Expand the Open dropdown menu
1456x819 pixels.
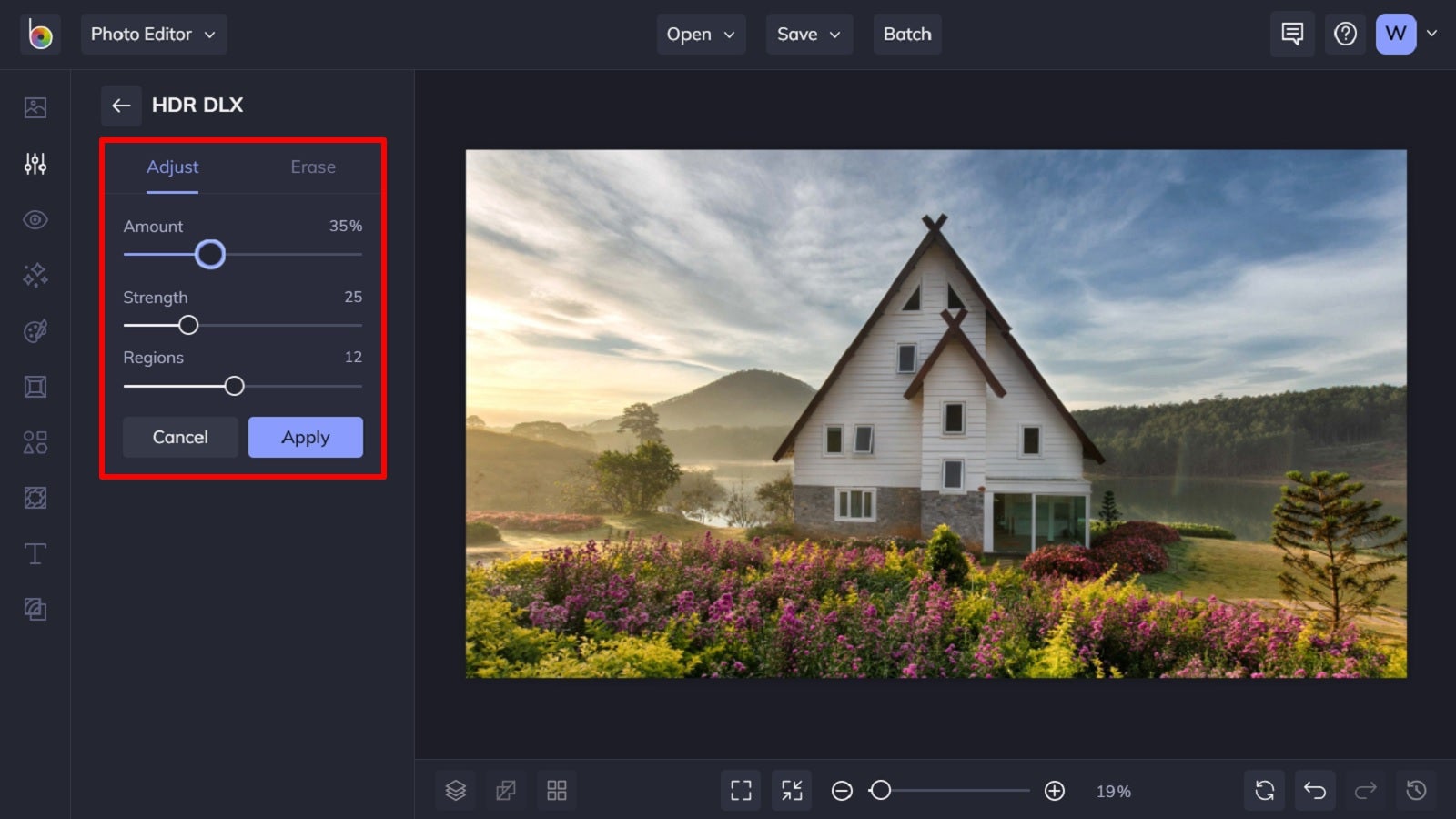701,35
